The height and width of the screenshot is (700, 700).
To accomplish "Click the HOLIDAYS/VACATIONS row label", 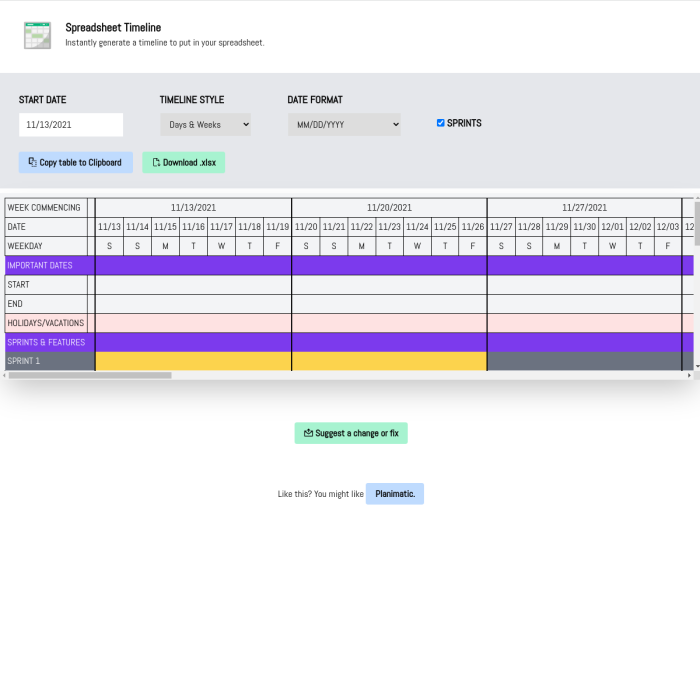I will pos(46,323).
